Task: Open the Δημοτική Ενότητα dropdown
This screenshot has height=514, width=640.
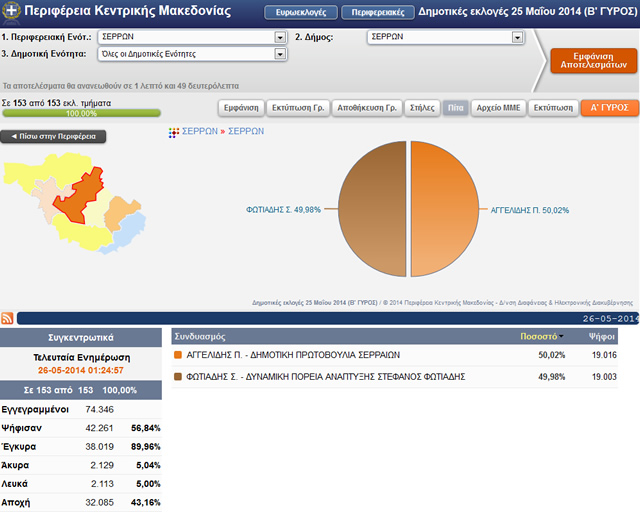Action: 280,54
